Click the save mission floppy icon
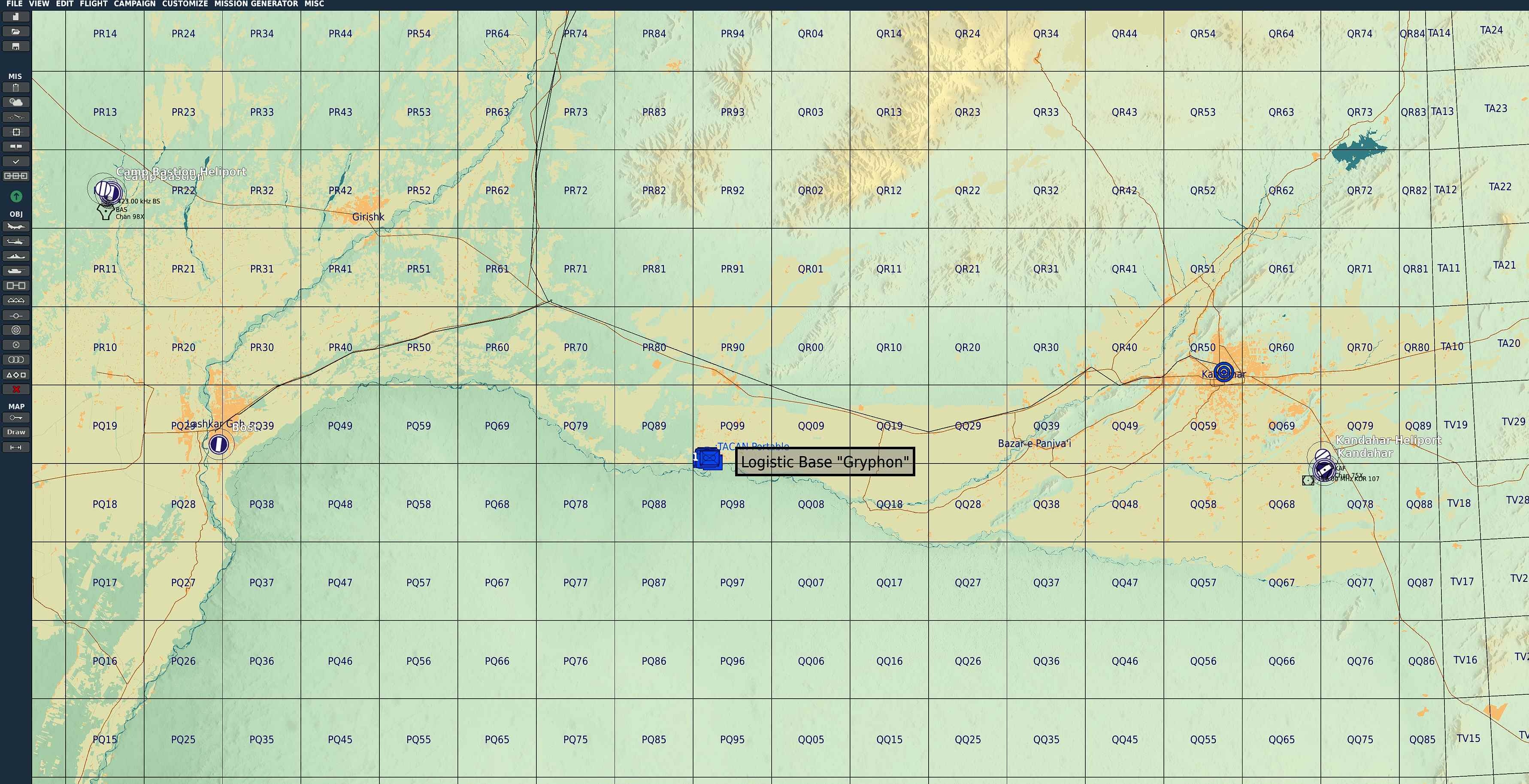This screenshot has width=1529, height=784. coord(16,46)
